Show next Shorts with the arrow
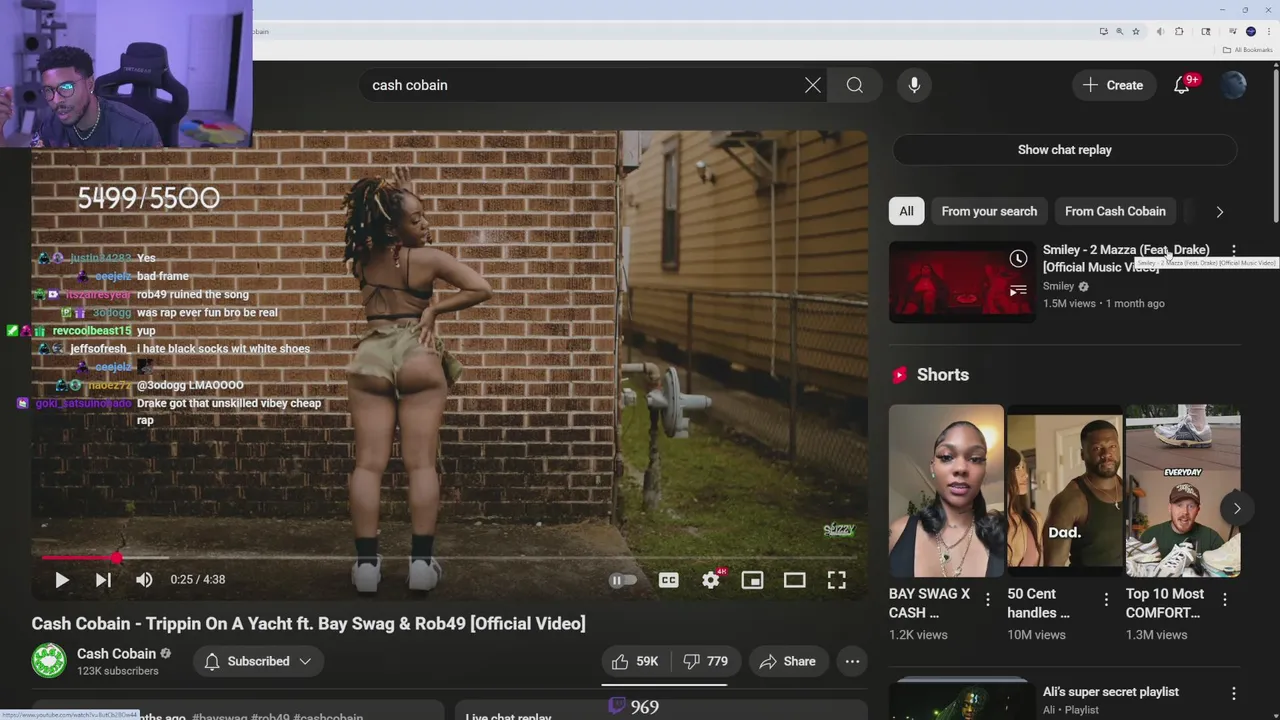Viewport: 1280px width, 720px height. (1237, 508)
